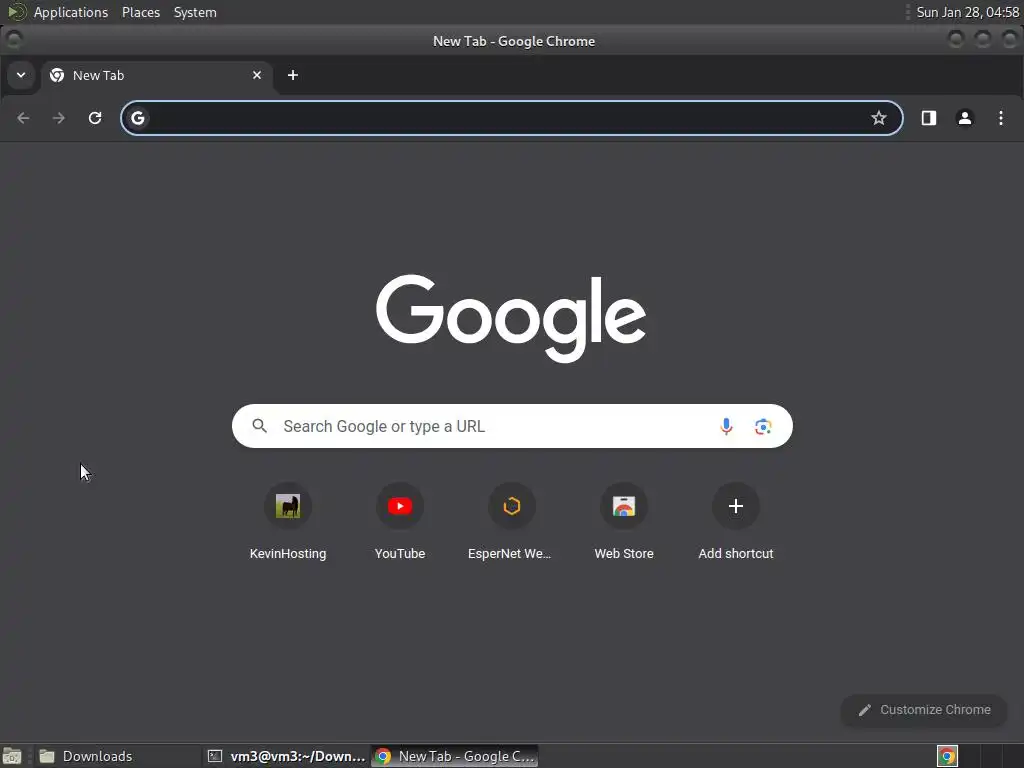Open a new tab with plus button

tap(293, 75)
